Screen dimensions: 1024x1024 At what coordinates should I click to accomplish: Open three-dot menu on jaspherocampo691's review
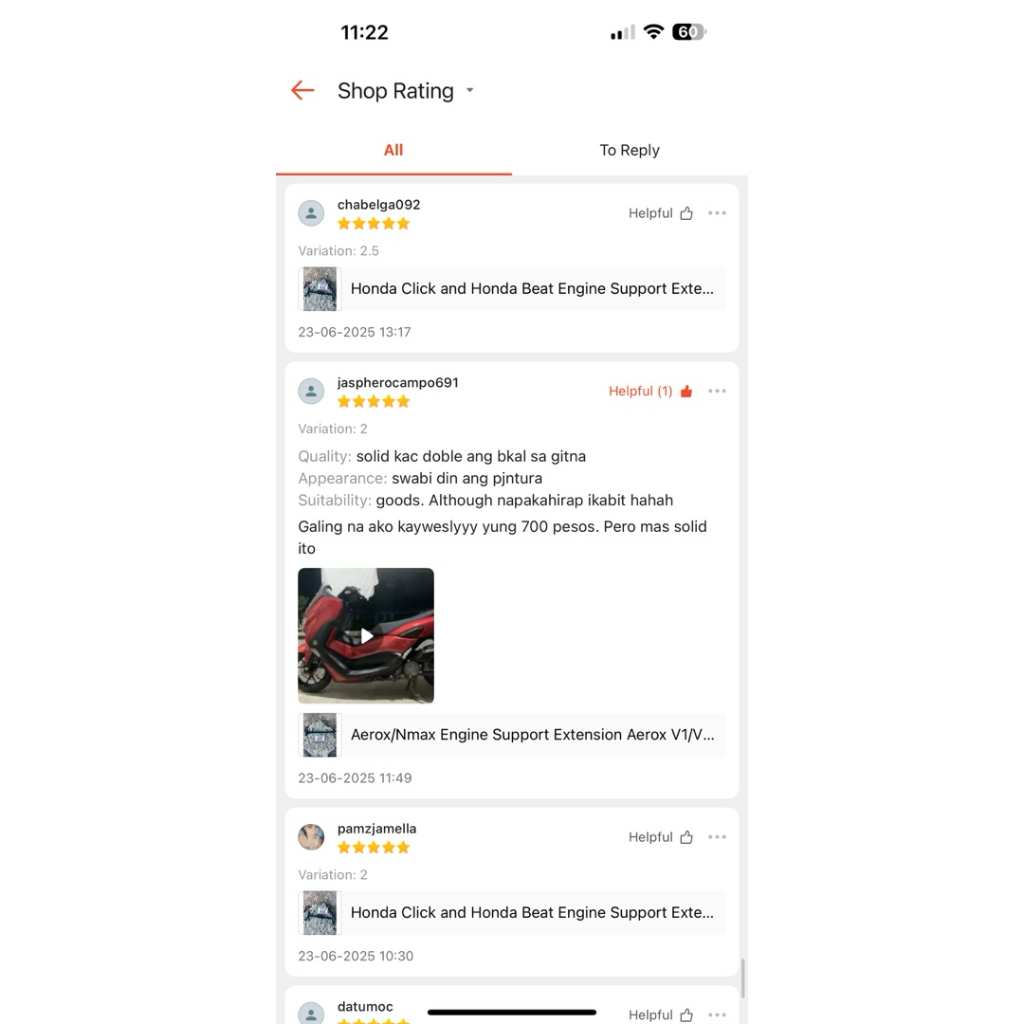tap(717, 391)
